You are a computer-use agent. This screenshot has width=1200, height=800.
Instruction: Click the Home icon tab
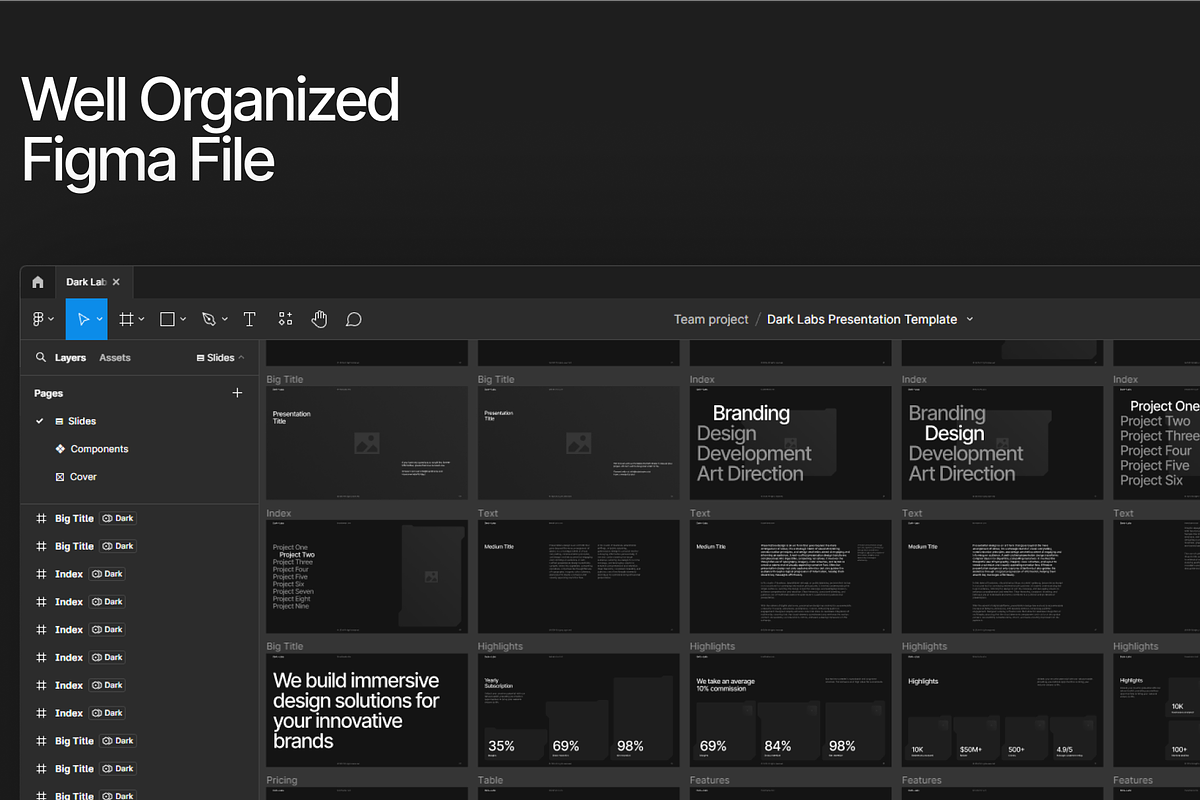point(38,282)
